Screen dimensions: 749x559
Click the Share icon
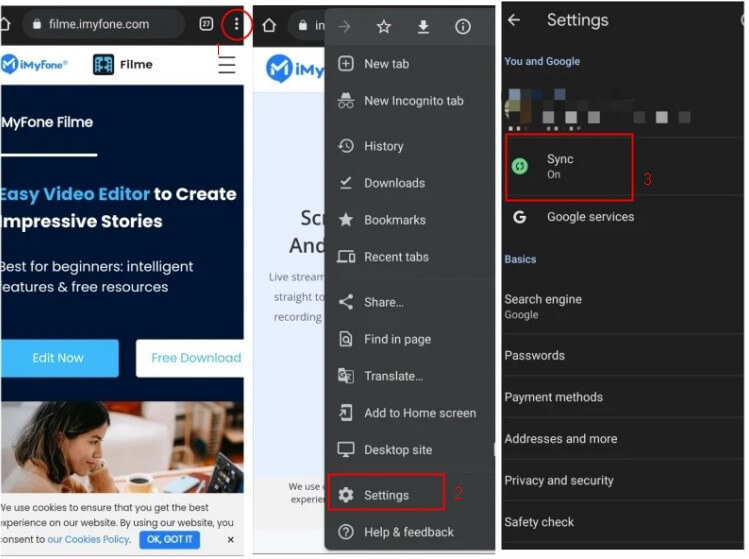point(346,302)
